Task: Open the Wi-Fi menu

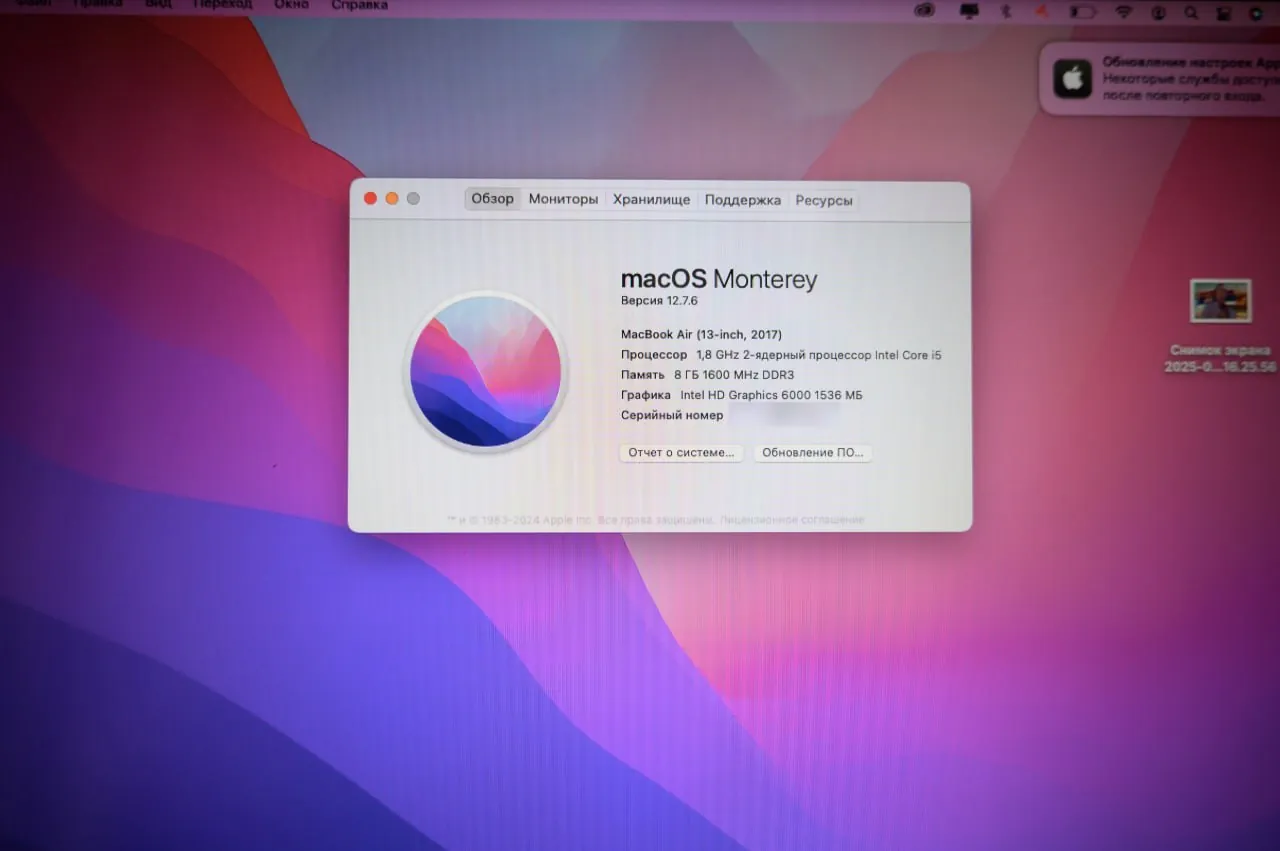Action: click(1124, 12)
